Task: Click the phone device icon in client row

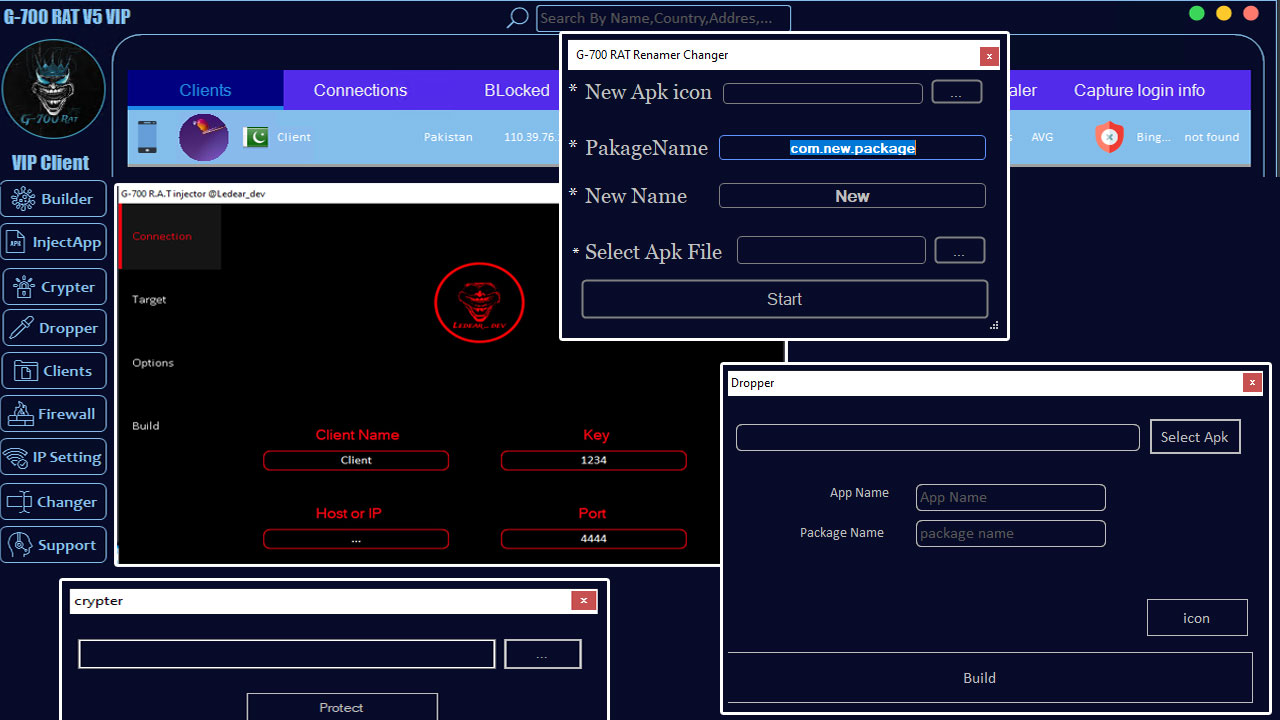Action: click(x=147, y=137)
